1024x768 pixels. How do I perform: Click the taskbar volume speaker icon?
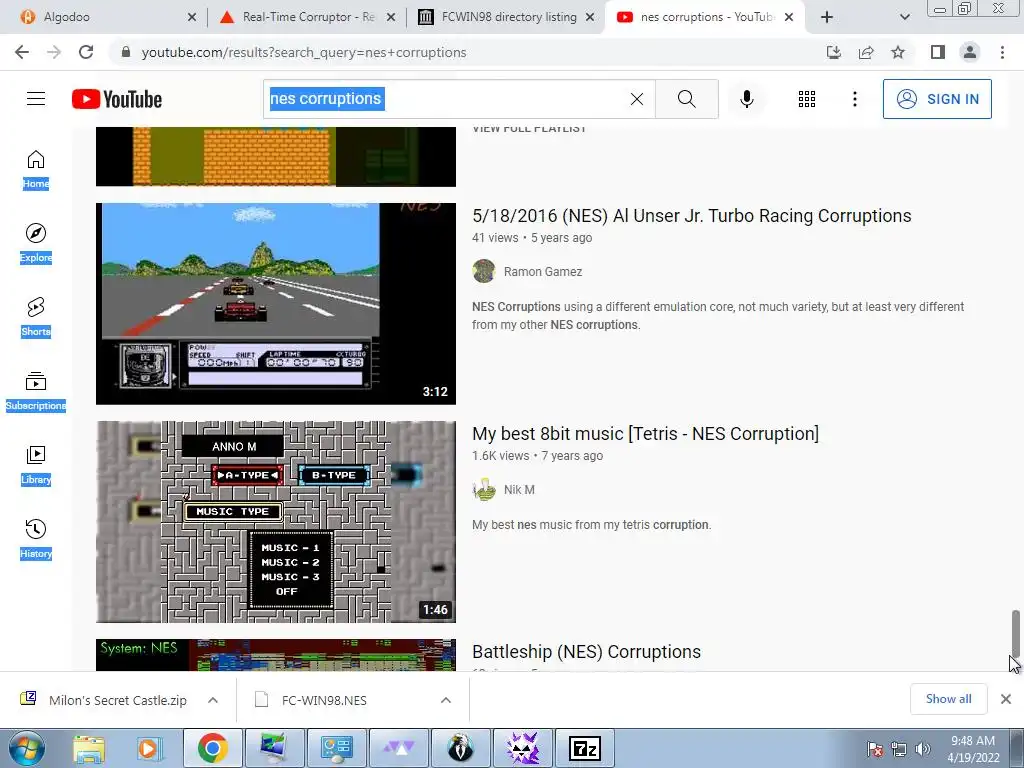pyautogui.click(x=923, y=749)
